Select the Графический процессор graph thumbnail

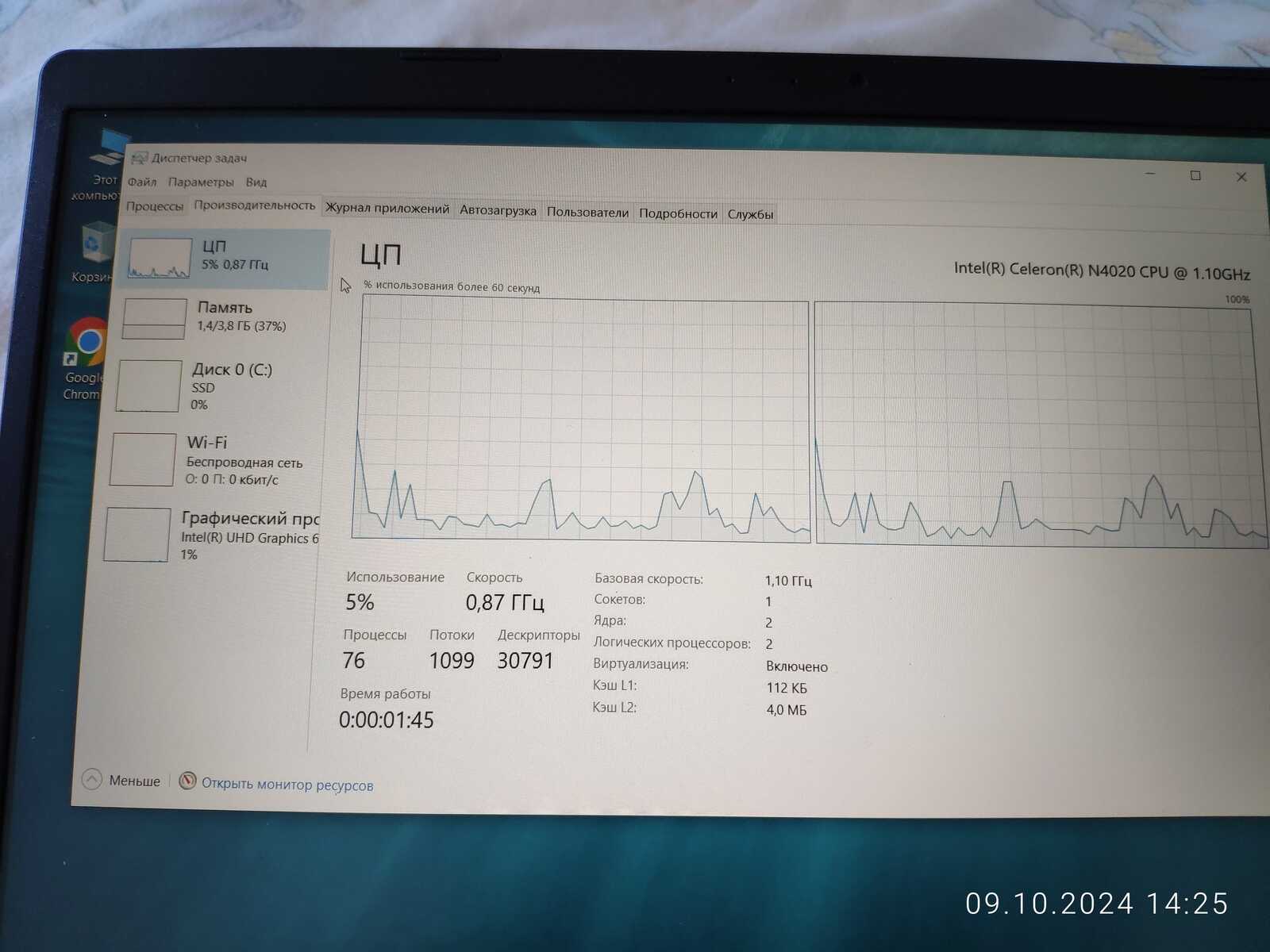137,535
